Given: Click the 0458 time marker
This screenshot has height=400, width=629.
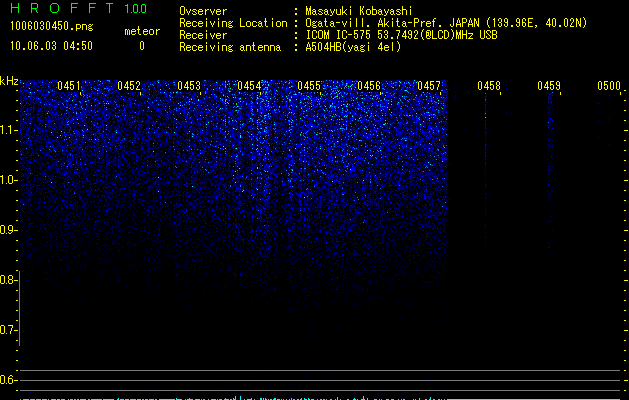Looking at the screenshot, I should click(489, 86).
